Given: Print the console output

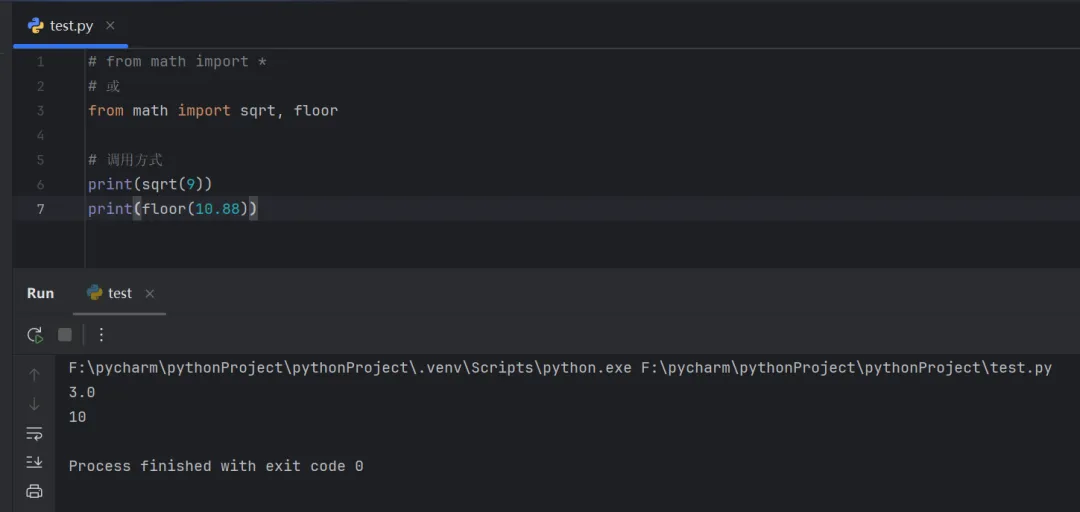Looking at the screenshot, I should tap(35, 491).
